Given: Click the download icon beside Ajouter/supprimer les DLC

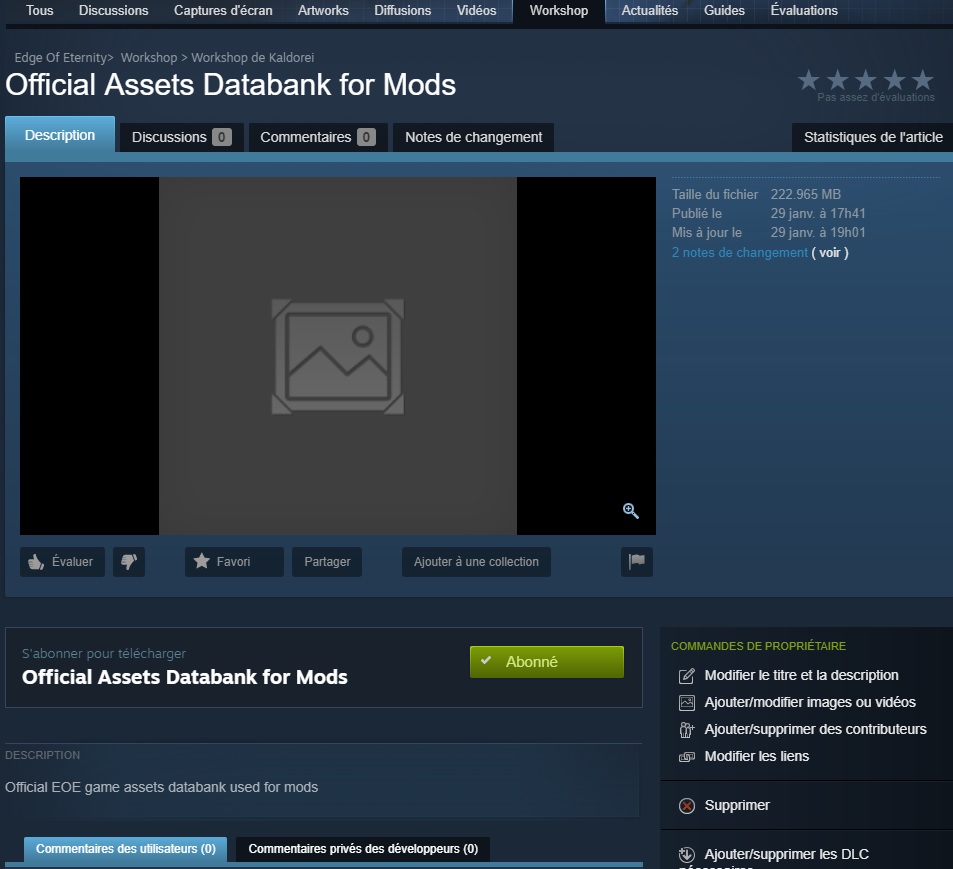Looking at the screenshot, I should (687, 854).
